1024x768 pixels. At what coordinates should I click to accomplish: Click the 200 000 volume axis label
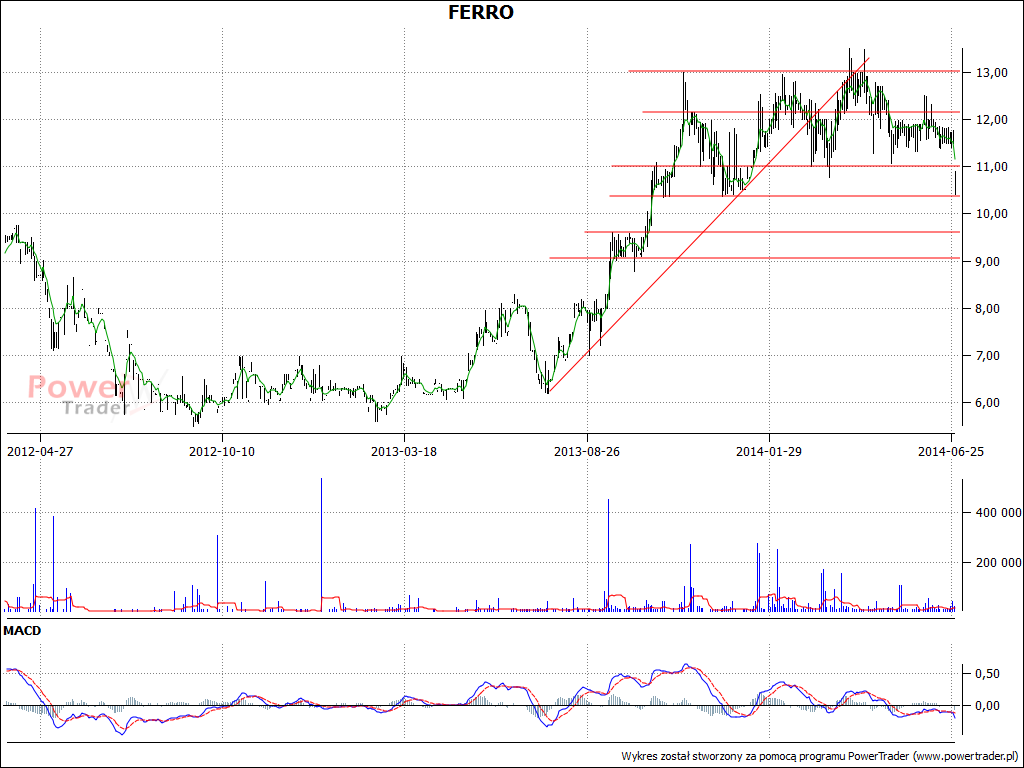pos(999,562)
